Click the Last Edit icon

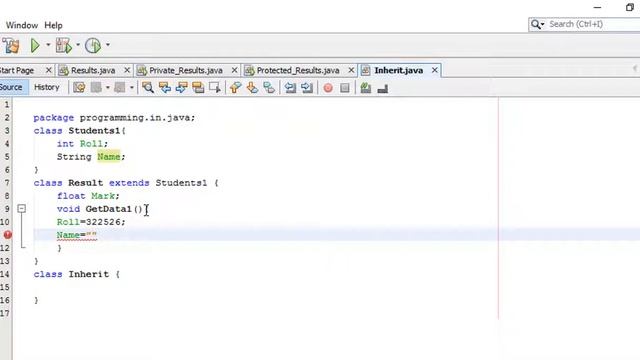coord(79,88)
